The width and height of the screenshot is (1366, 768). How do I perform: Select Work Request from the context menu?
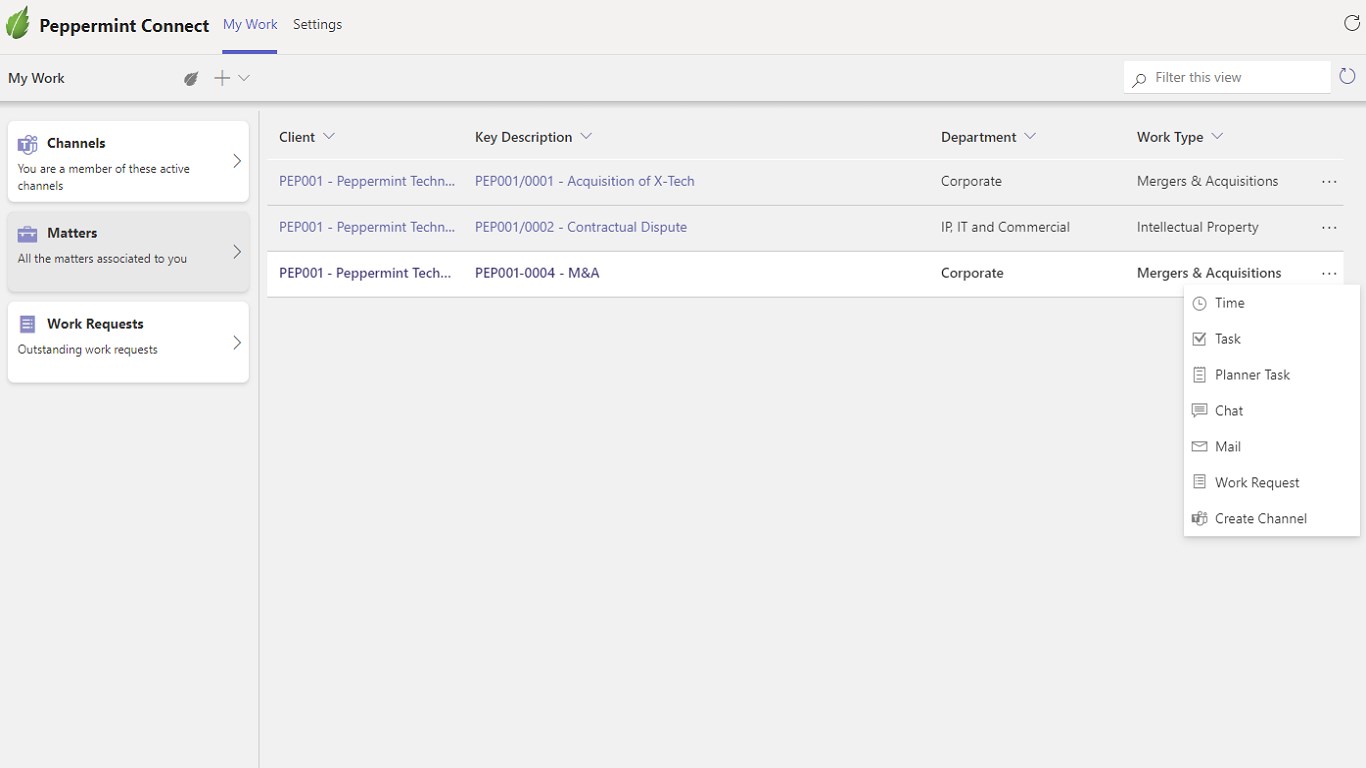click(x=1257, y=482)
